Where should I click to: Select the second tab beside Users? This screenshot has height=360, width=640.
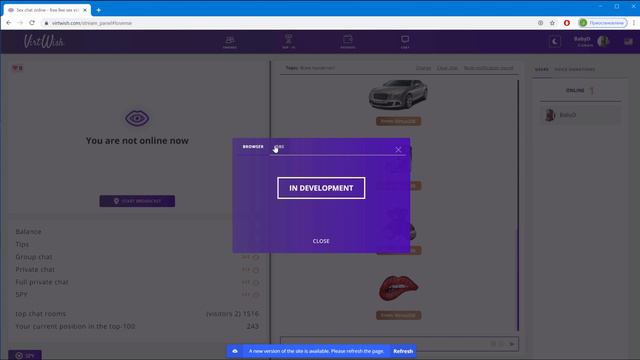click(575, 69)
